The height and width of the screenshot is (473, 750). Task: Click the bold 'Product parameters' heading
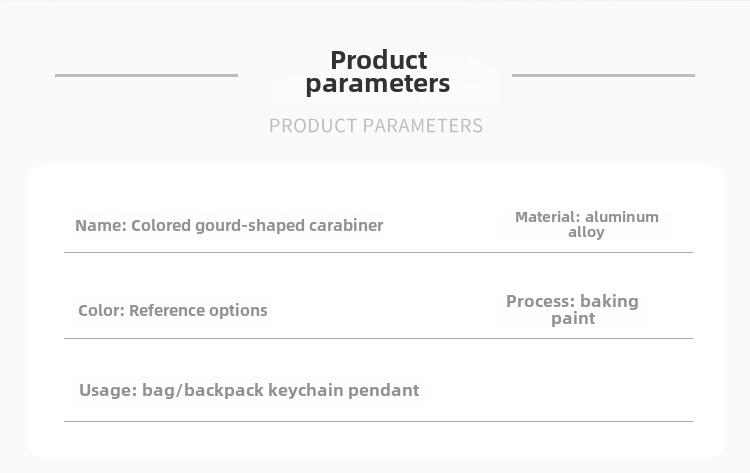tap(378, 72)
